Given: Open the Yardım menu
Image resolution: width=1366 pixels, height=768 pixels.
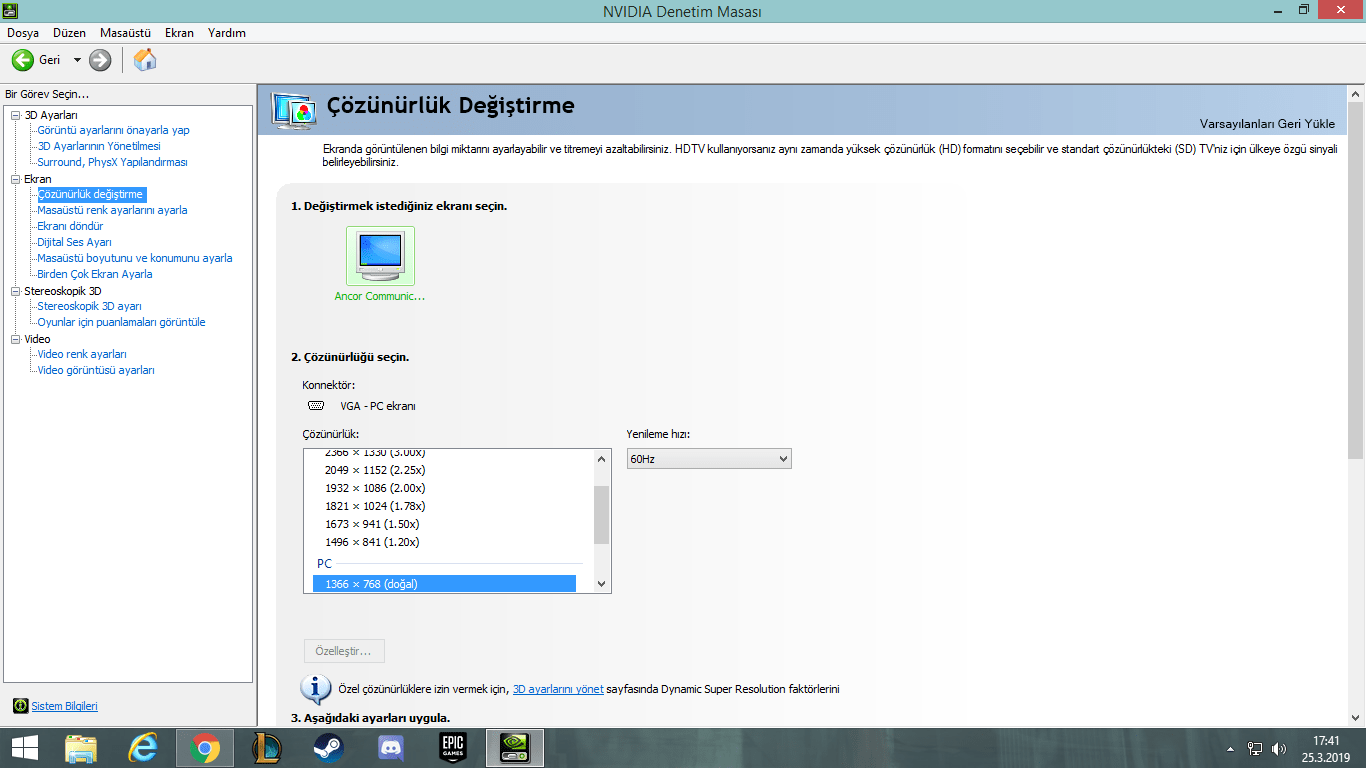Looking at the screenshot, I should pyautogui.click(x=227, y=33).
